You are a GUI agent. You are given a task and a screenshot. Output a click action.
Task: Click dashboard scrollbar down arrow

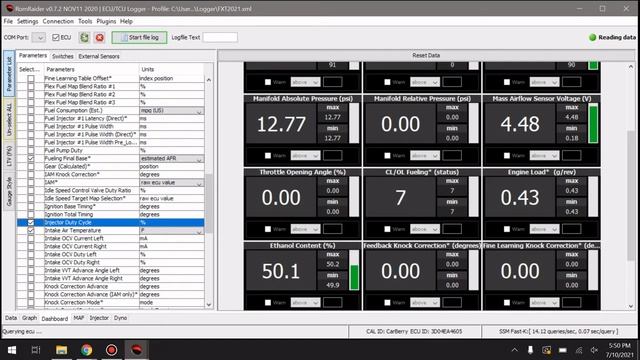coord(631,306)
